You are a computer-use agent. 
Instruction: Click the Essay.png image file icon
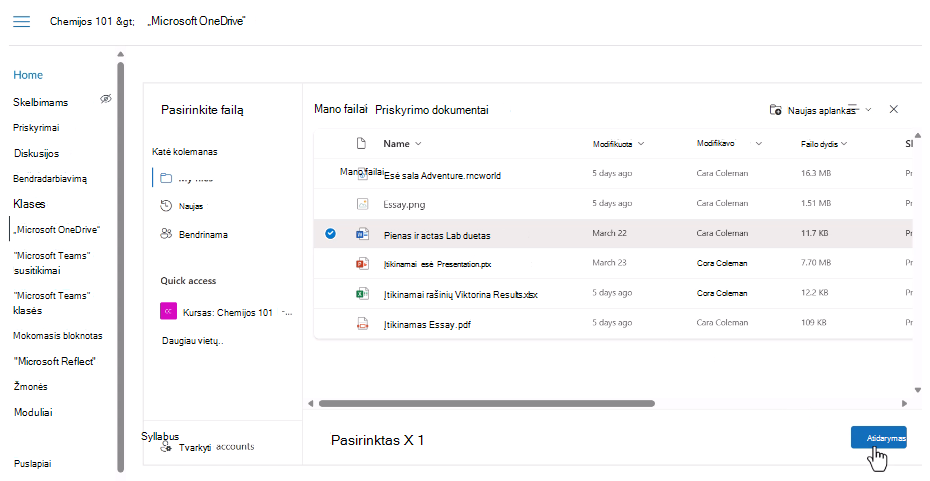click(x=362, y=204)
